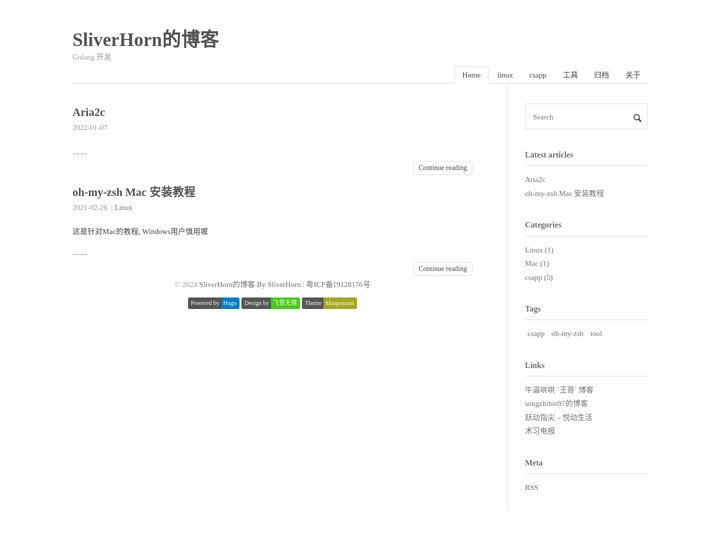Open the 关于 about nav item
This screenshot has height=540, width=720.
[632, 75]
